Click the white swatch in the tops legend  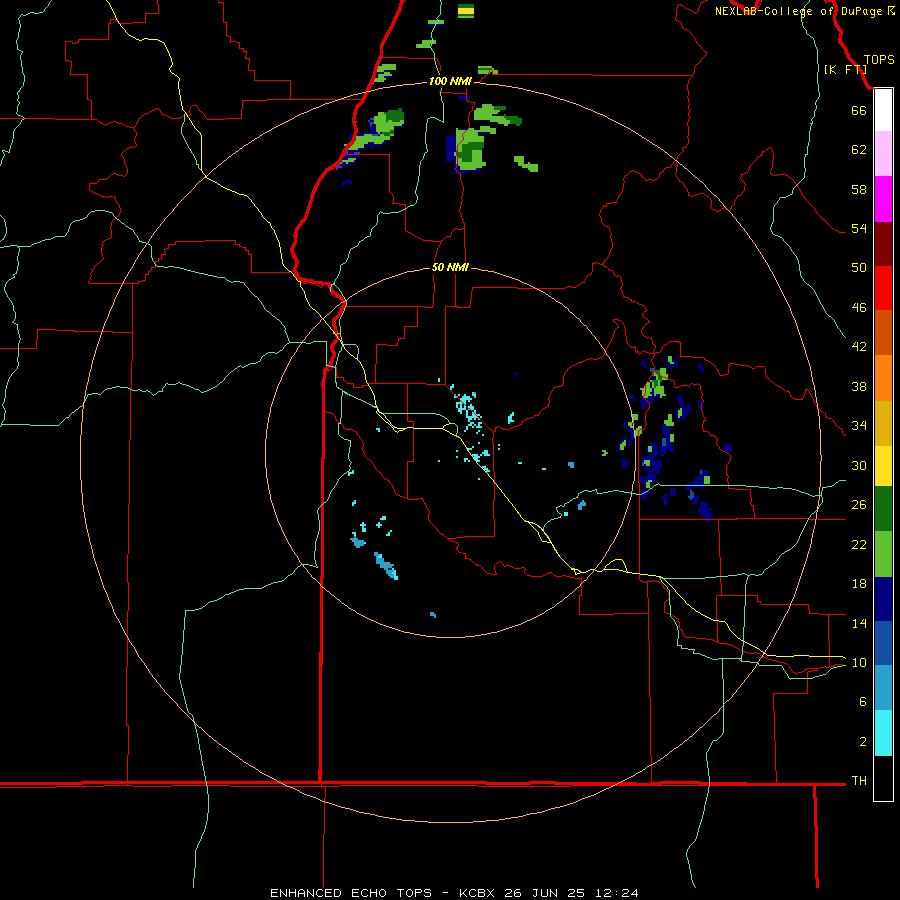(x=883, y=110)
